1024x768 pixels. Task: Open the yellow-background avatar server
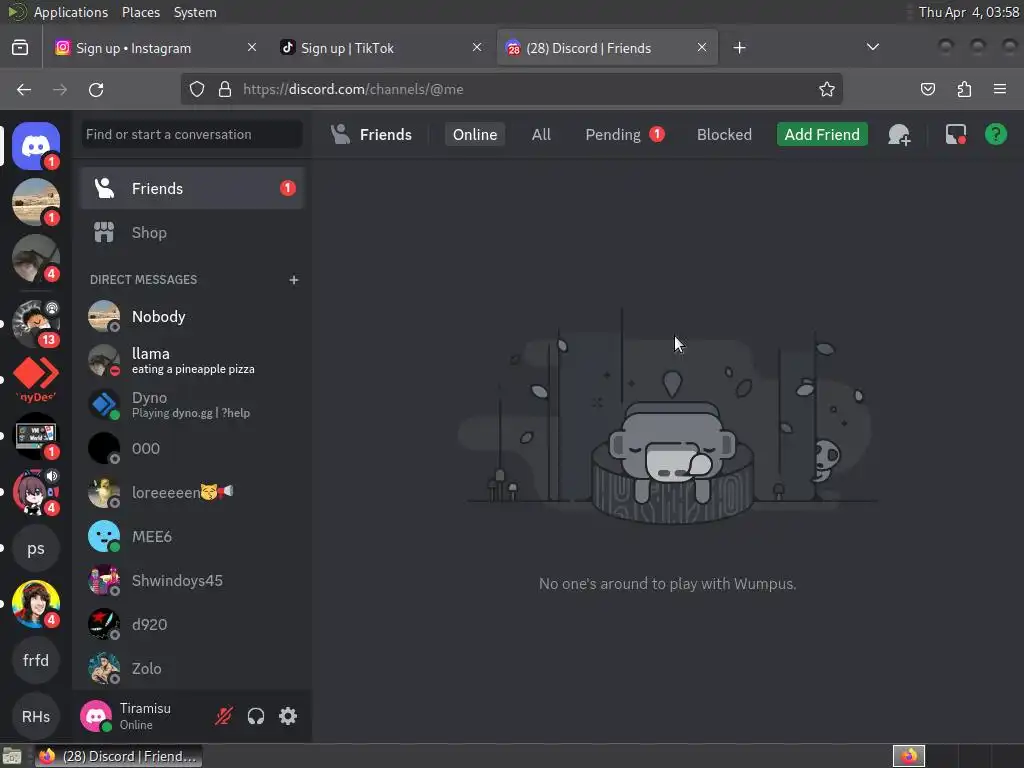tap(36, 604)
